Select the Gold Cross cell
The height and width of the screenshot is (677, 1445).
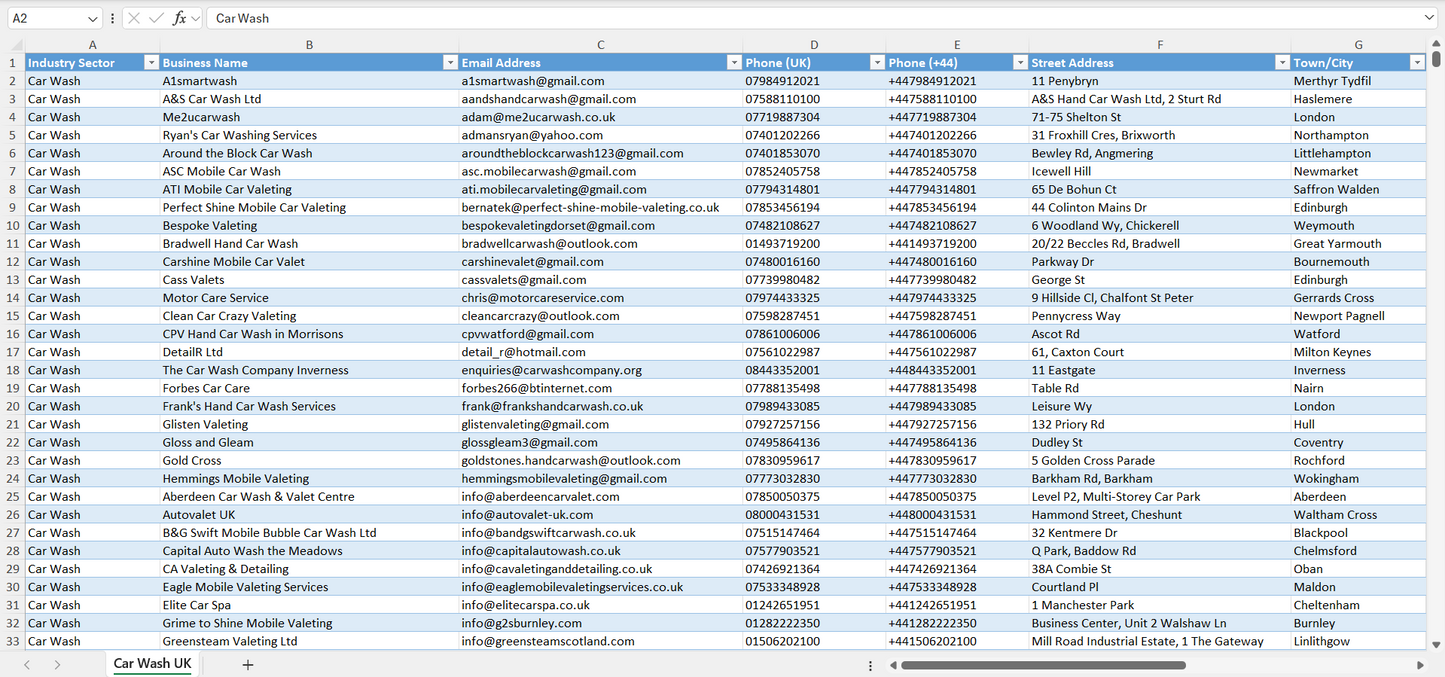[x=309, y=460]
